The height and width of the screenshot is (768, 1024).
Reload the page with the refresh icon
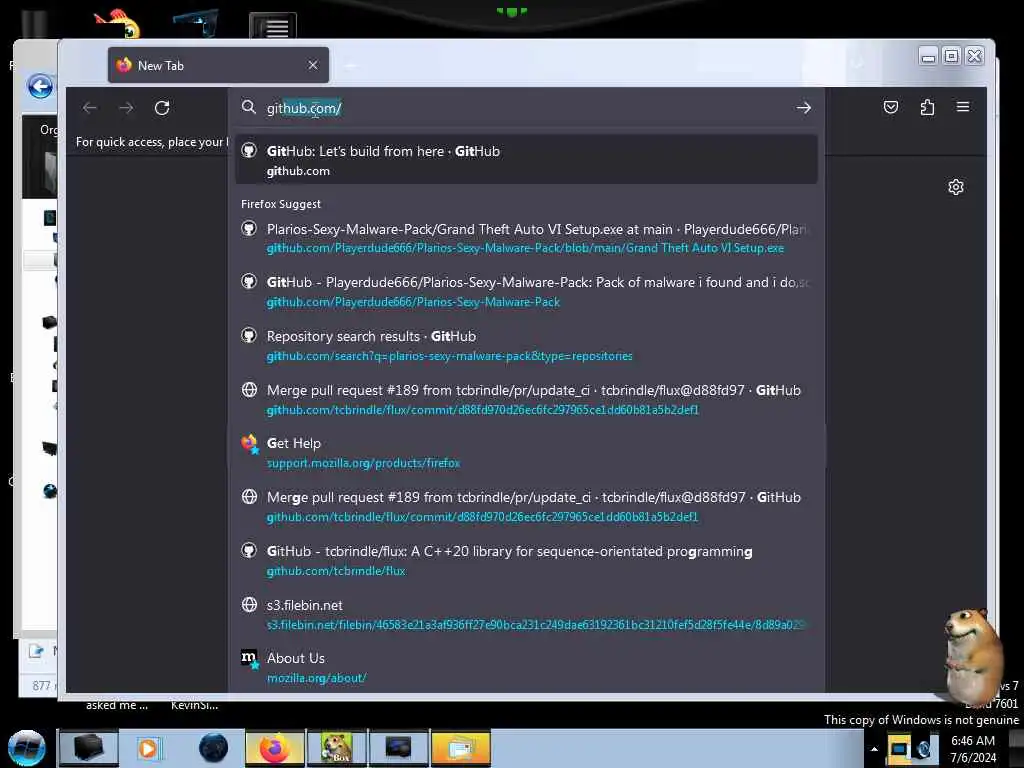[162, 108]
